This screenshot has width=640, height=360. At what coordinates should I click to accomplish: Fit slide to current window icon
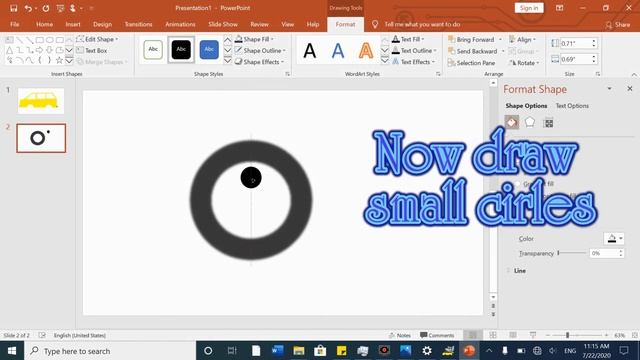pyautogui.click(x=635, y=335)
